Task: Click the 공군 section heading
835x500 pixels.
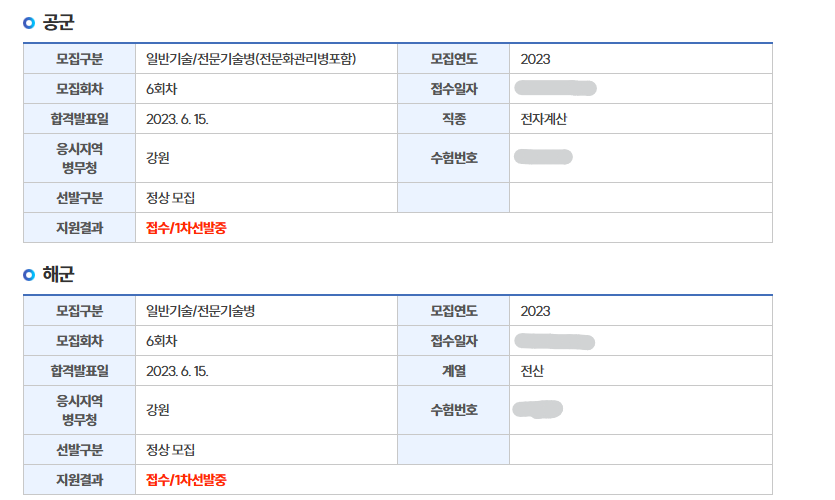Action: [x=58, y=22]
